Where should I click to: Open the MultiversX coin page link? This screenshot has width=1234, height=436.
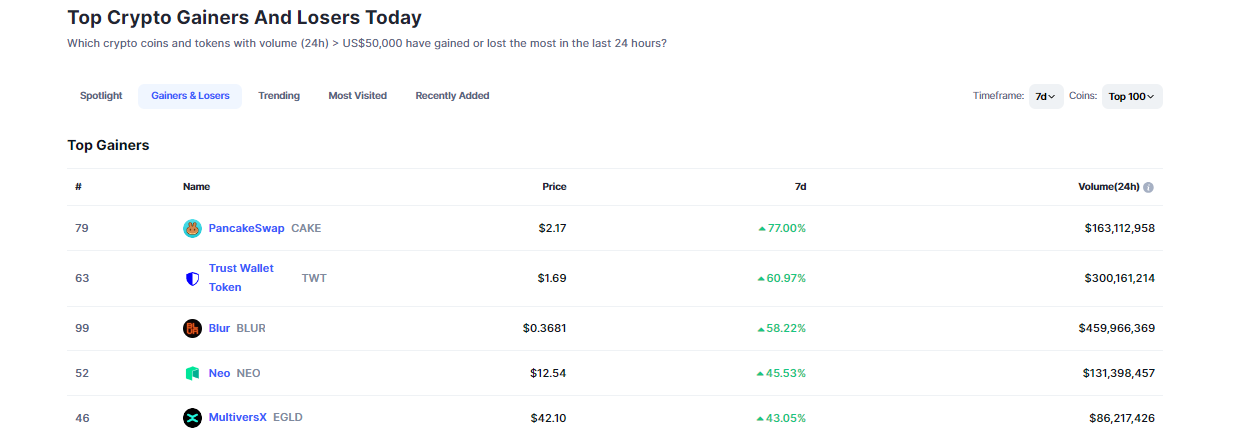tap(237, 417)
